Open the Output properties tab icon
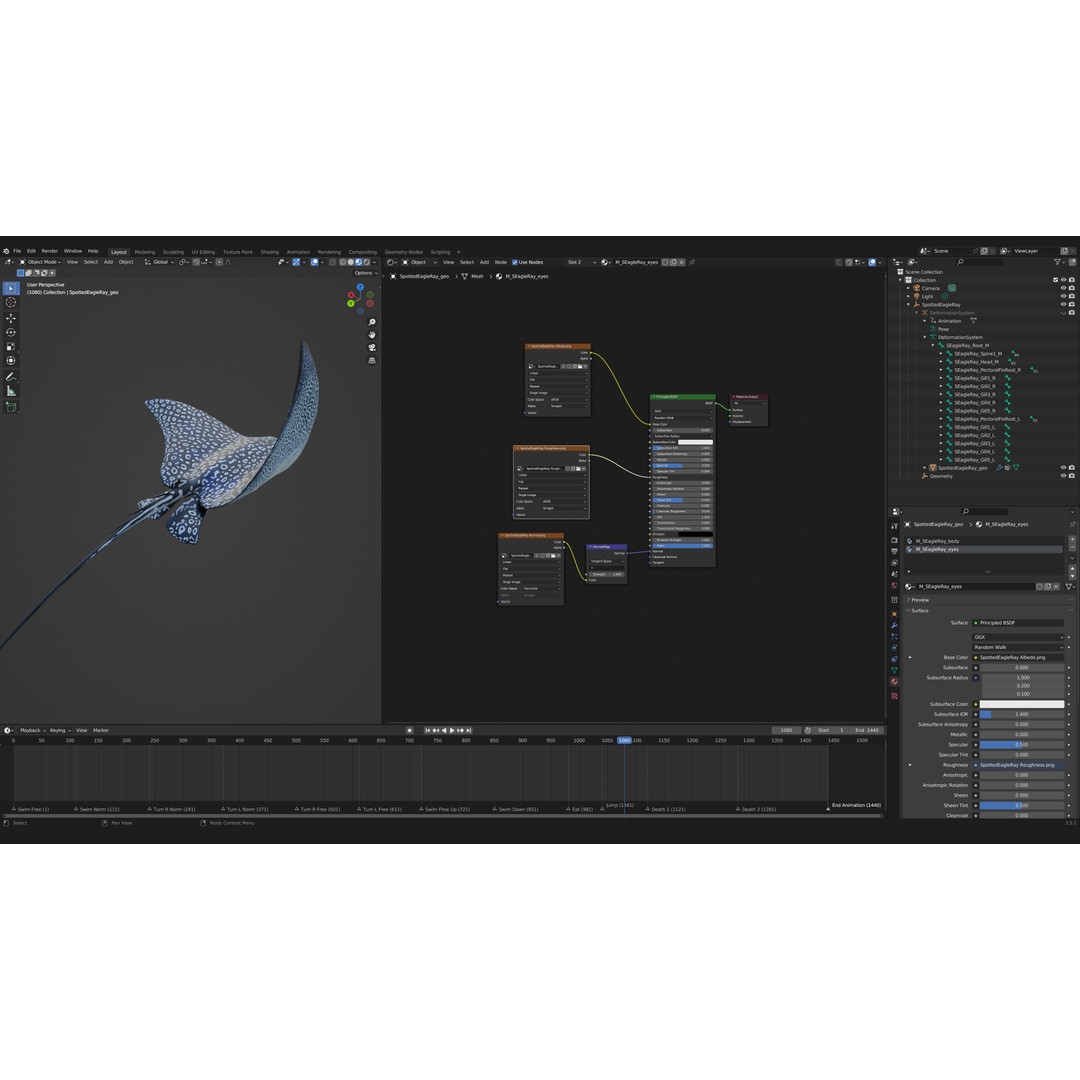The image size is (1080, 1080). click(x=894, y=552)
